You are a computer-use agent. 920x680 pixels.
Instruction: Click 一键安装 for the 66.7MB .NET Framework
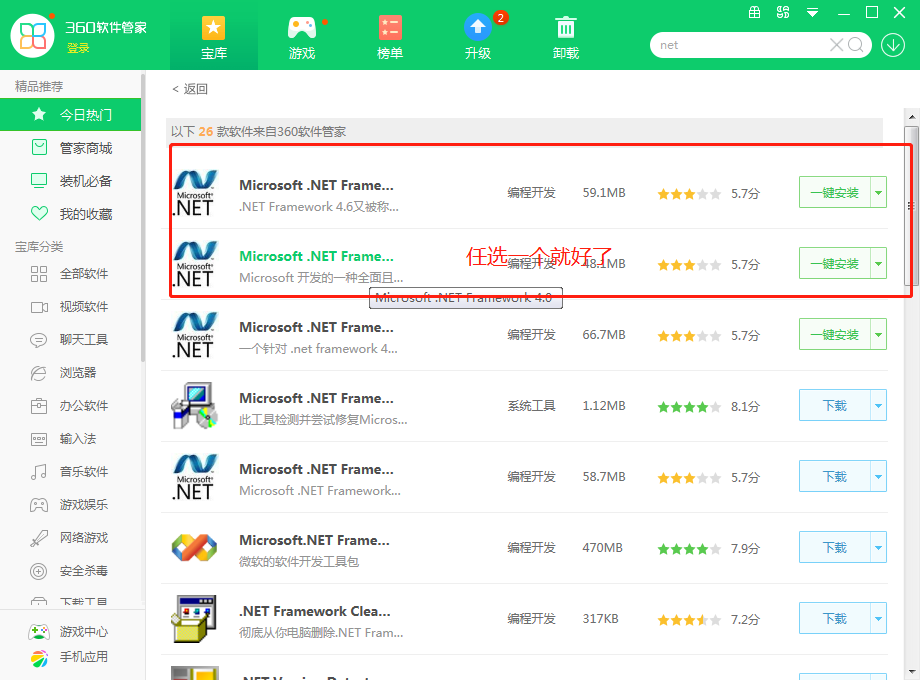click(834, 334)
